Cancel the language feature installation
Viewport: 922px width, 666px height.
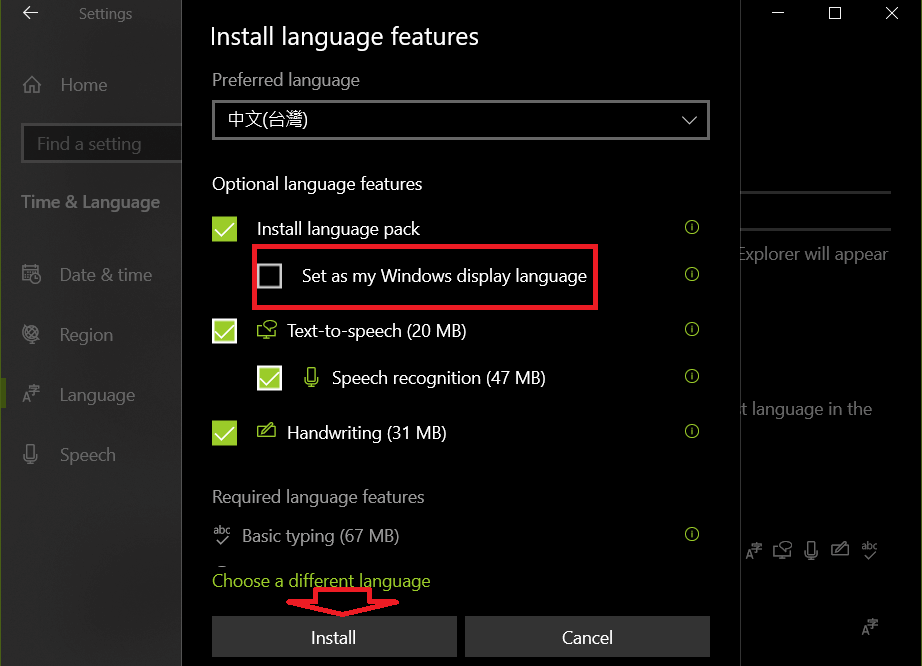(x=587, y=637)
